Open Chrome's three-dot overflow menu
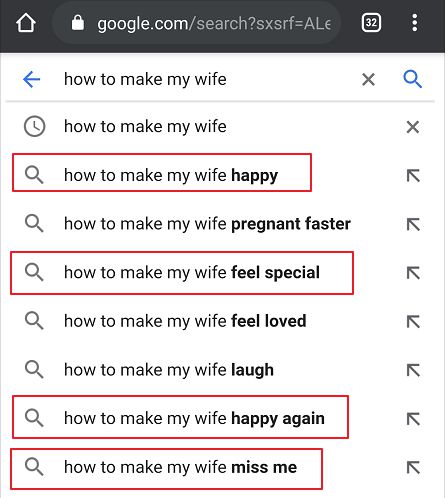Viewport: 445px width, 498px height. tap(414, 23)
